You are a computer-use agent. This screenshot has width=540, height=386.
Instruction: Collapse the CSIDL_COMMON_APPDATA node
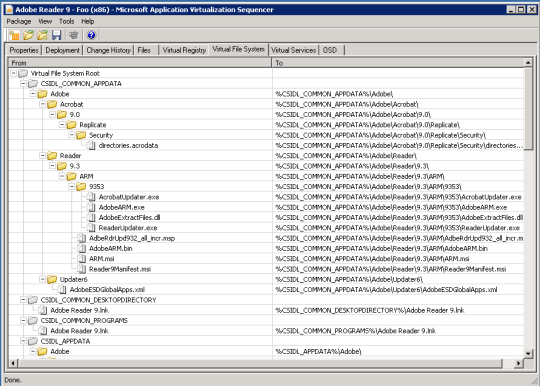[x=23, y=84]
